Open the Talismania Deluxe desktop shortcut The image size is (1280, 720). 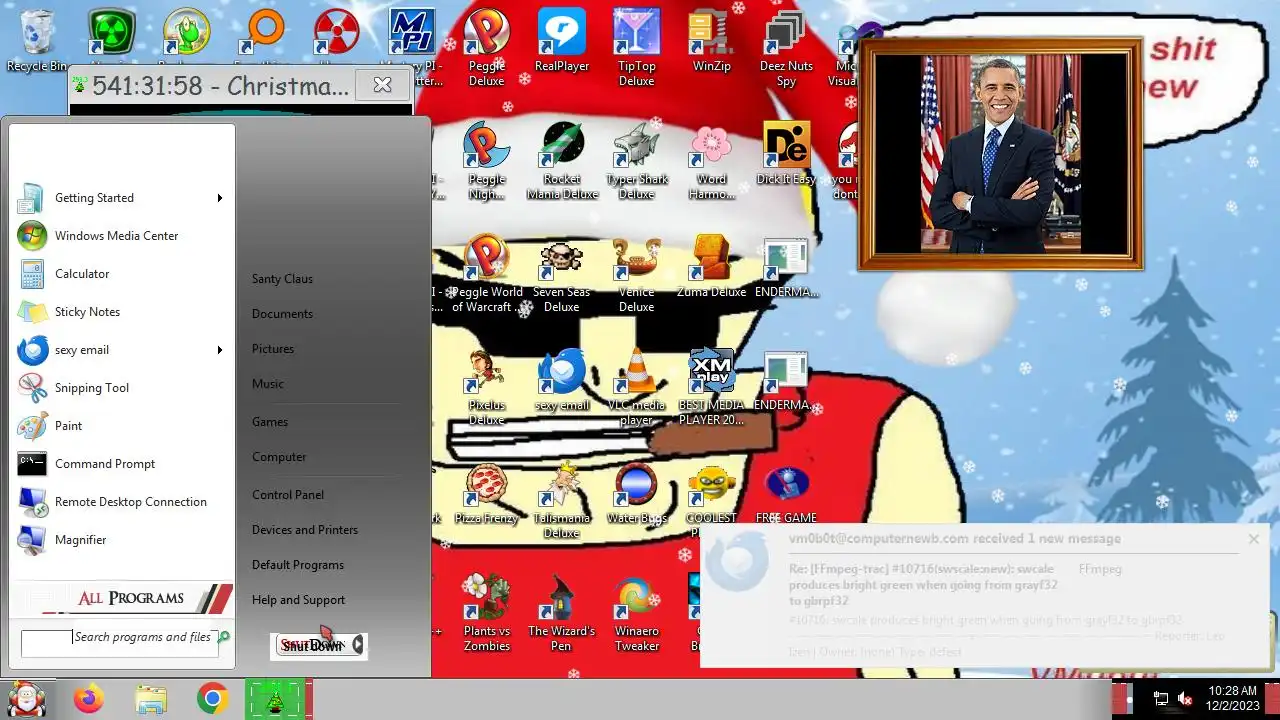(x=562, y=501)
